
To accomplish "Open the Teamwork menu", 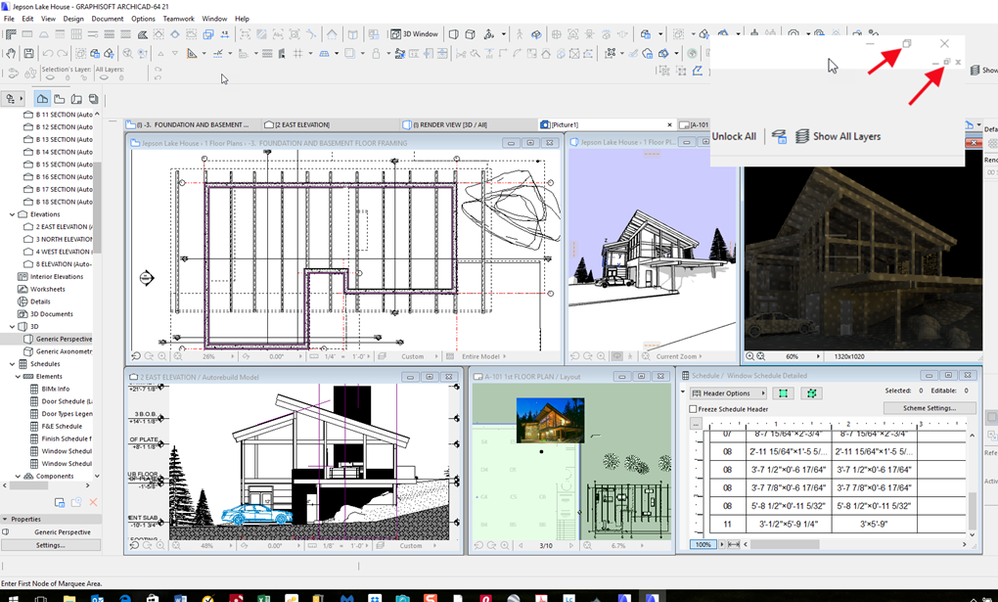I will click(x=179, y=19).
